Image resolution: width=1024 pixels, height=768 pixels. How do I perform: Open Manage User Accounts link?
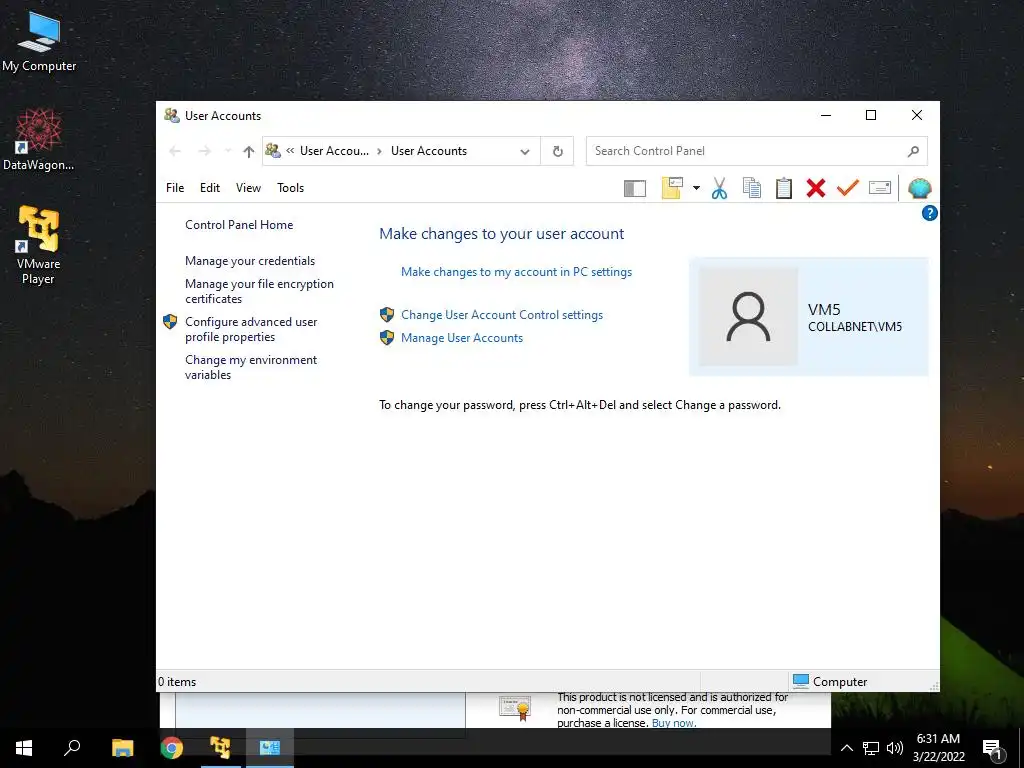[462, 338]
